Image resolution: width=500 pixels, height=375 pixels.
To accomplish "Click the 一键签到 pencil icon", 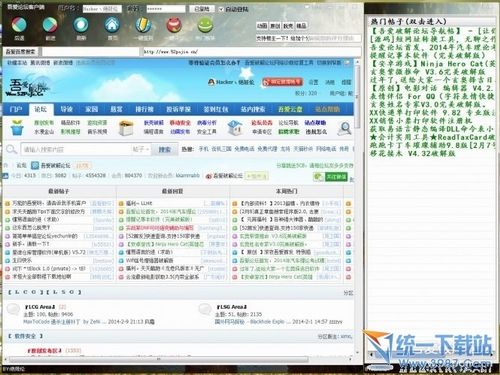I will tap(143, 24).
